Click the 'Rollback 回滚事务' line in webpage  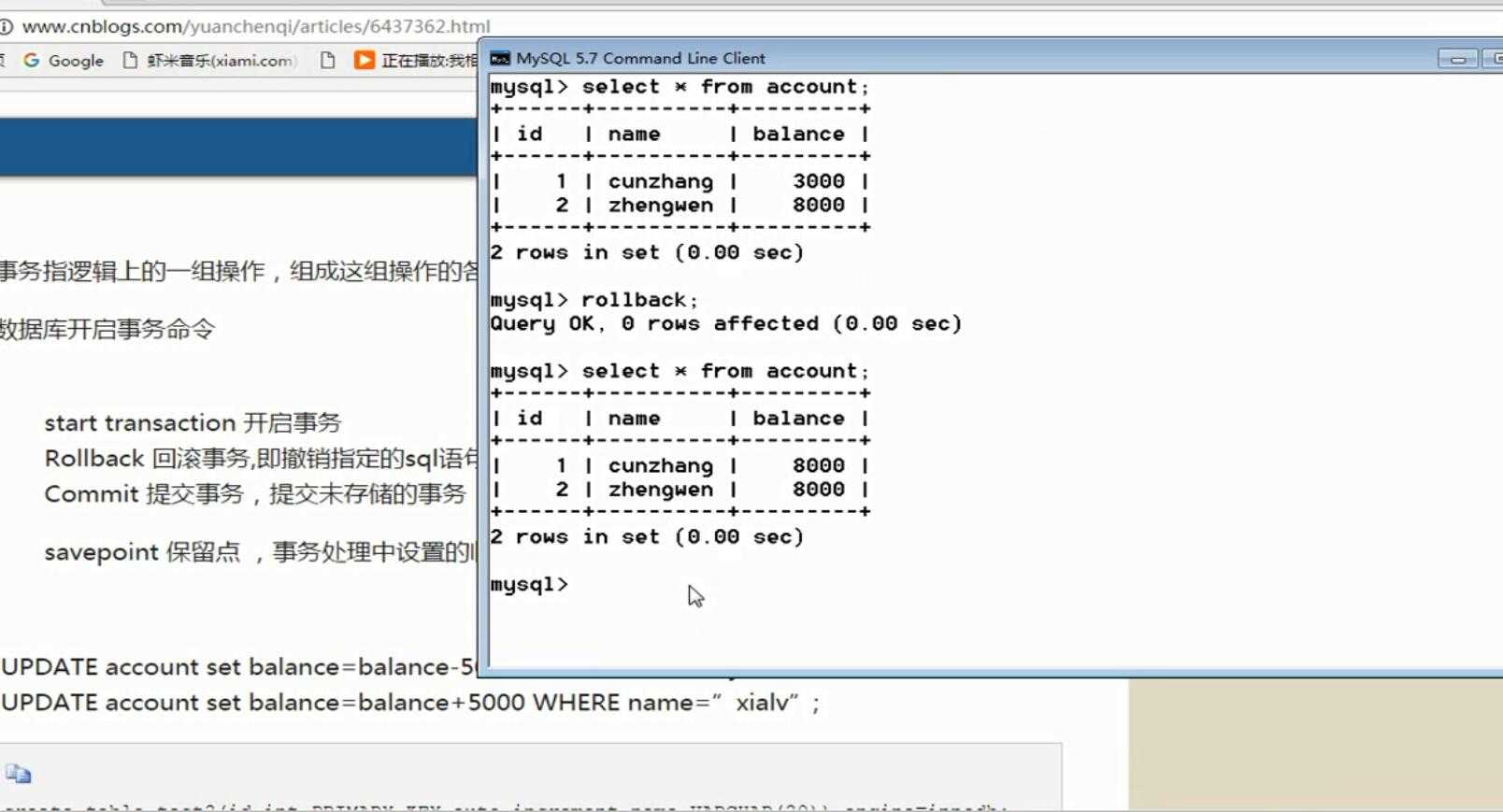pos(261,459)
